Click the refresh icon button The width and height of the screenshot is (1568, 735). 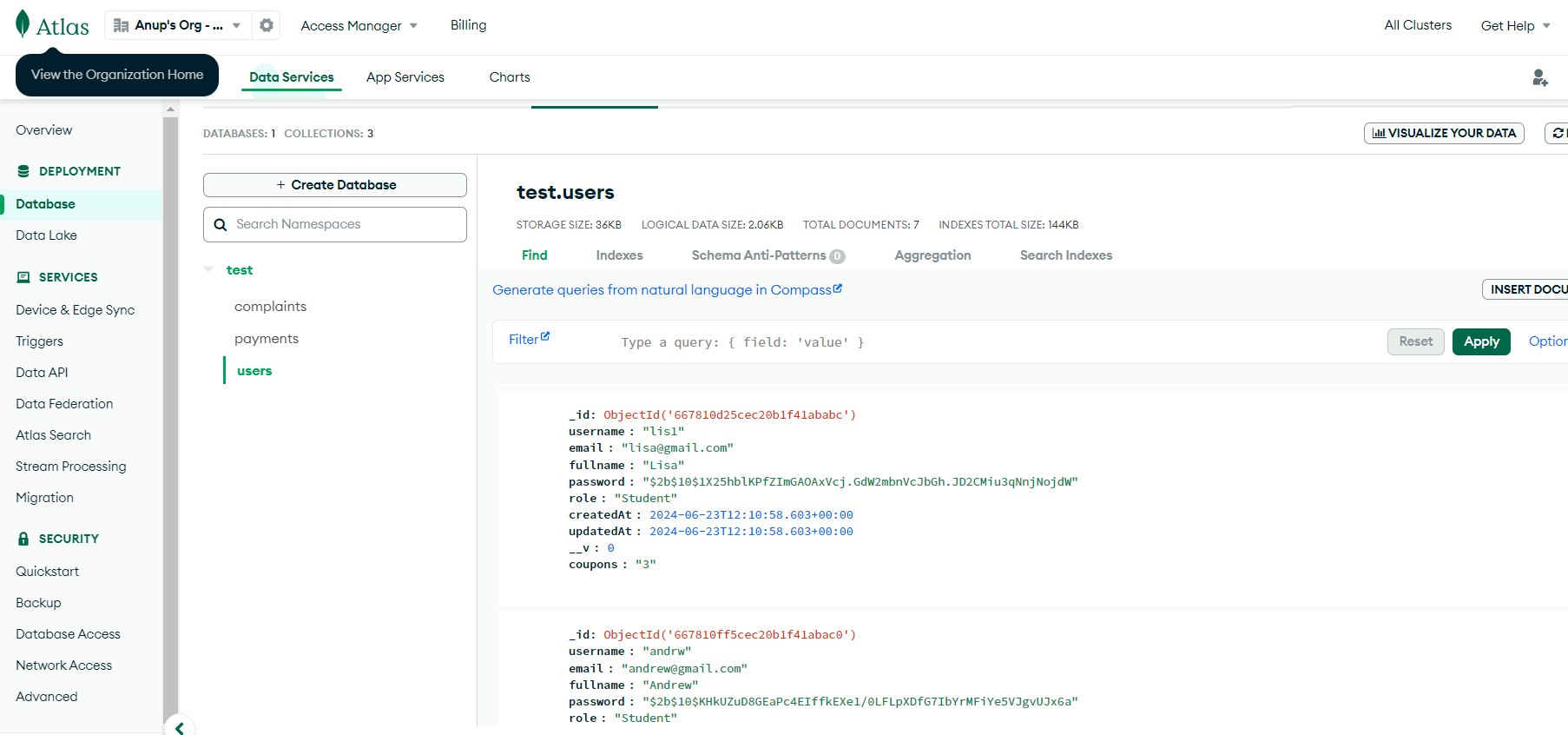point(1558,133)
